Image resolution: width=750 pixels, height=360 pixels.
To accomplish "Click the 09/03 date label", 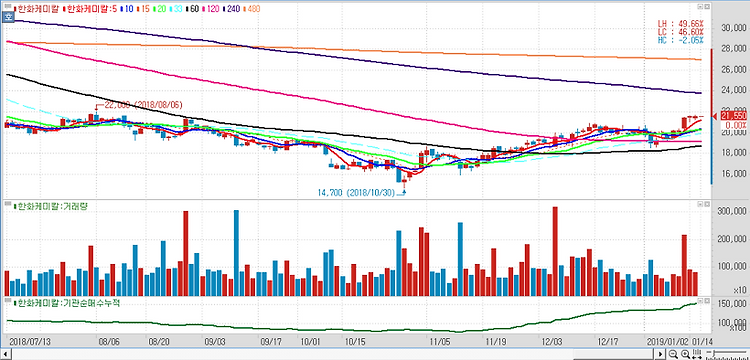I will (215, 342).
